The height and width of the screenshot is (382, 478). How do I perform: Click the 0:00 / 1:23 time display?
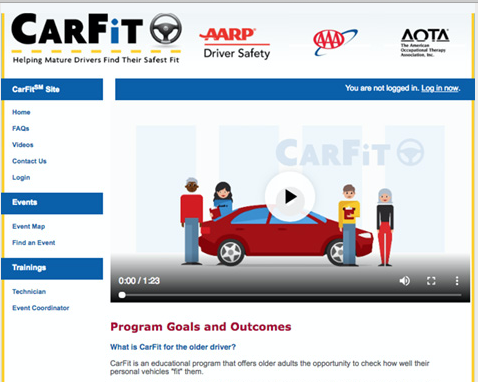[x=139, y=281]
